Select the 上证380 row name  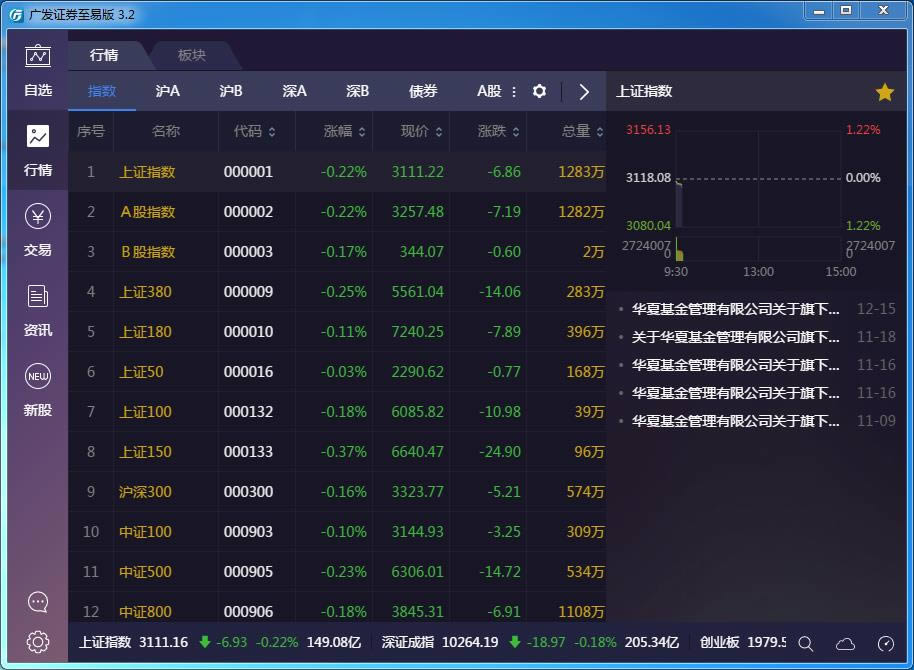tap(145, 292)
